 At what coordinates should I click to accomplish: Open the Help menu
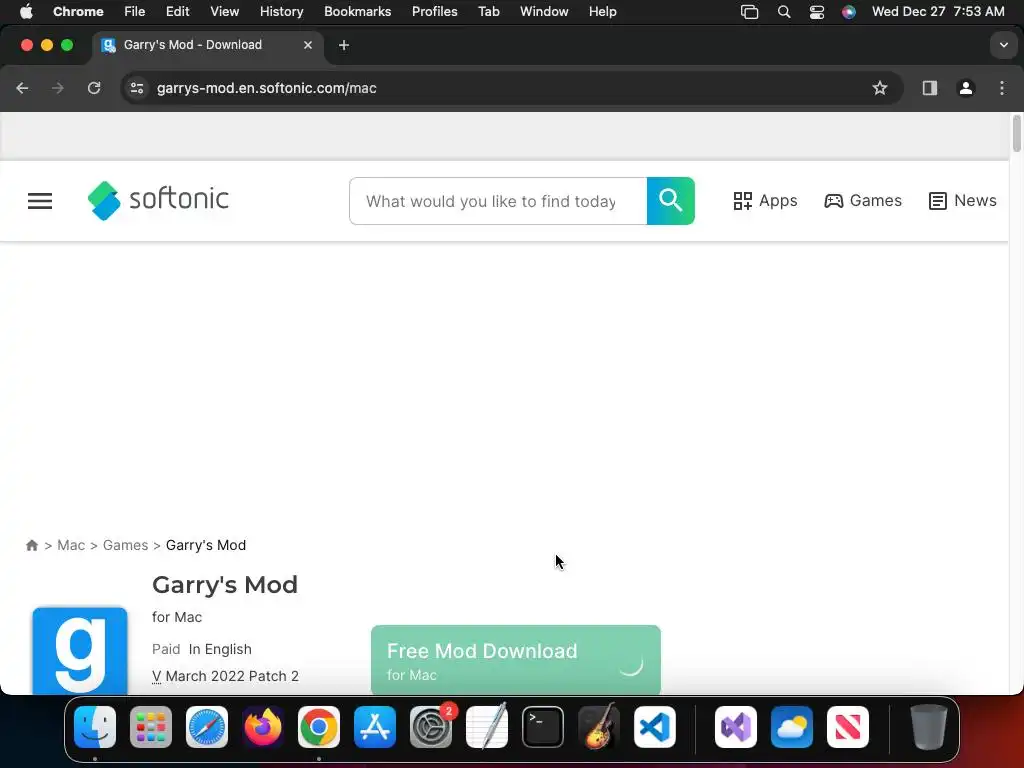point(602,12)
